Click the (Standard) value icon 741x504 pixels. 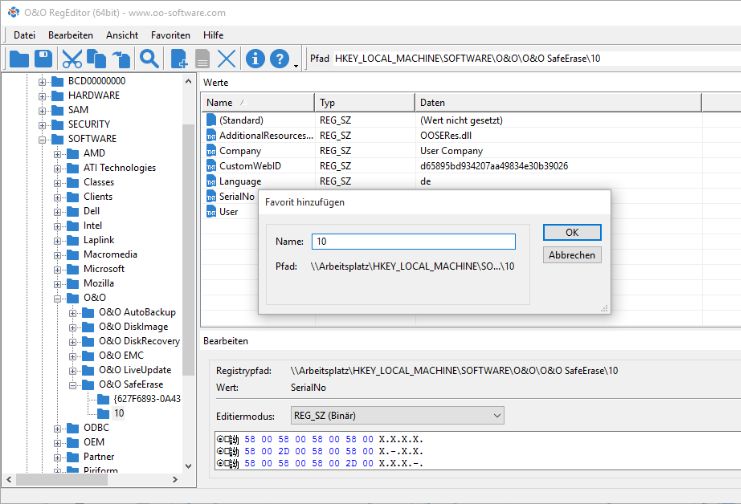pos(211,120)
